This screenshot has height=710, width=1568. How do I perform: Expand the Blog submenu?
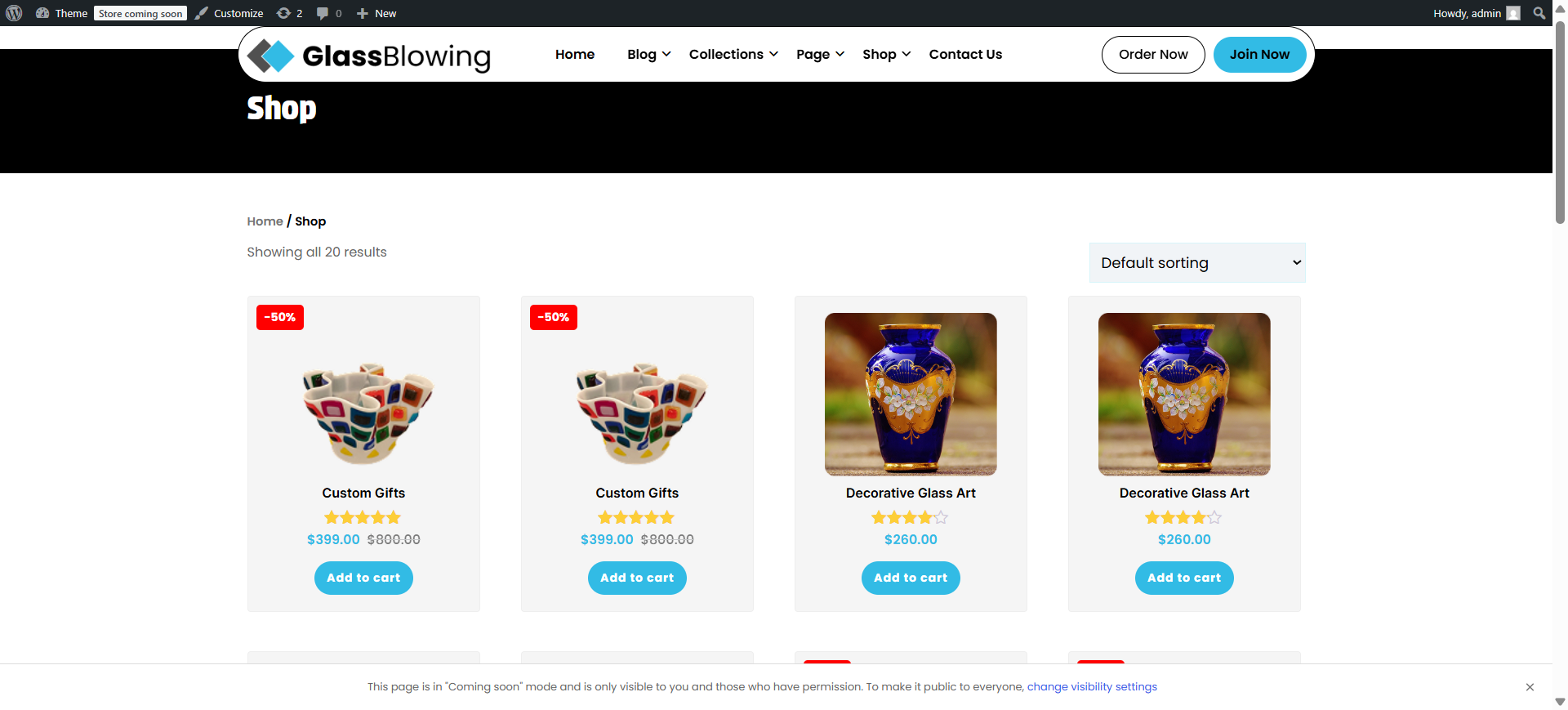[x=649, y=54]
